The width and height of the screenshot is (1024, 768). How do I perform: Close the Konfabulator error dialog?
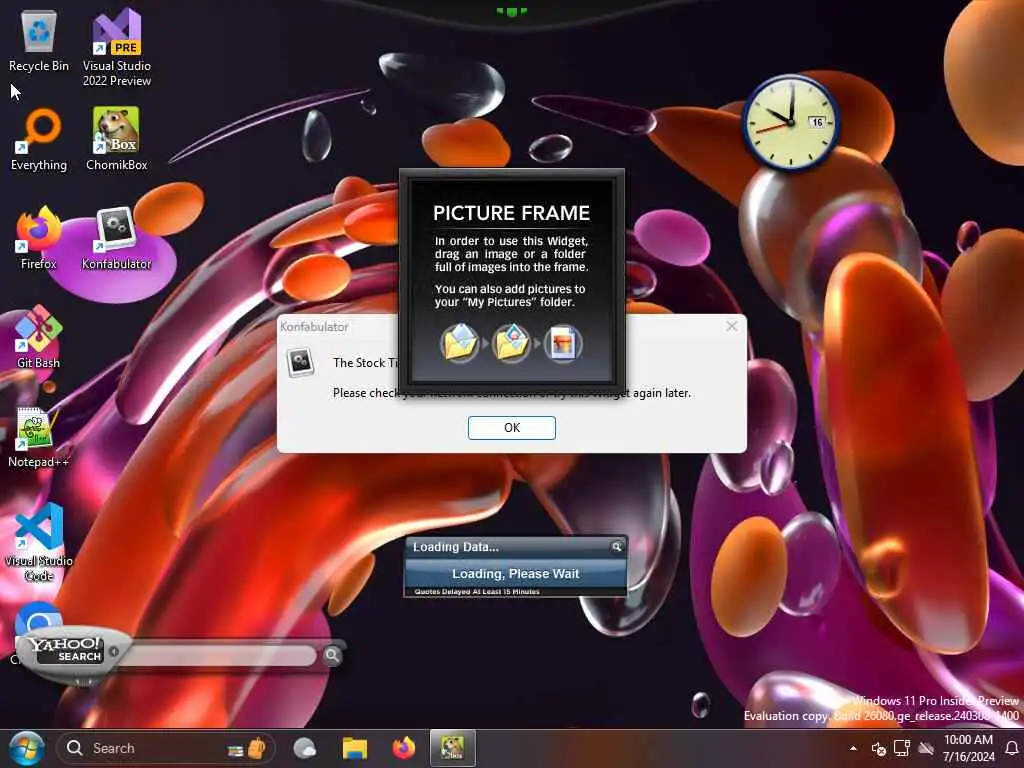tap(731, 326)
